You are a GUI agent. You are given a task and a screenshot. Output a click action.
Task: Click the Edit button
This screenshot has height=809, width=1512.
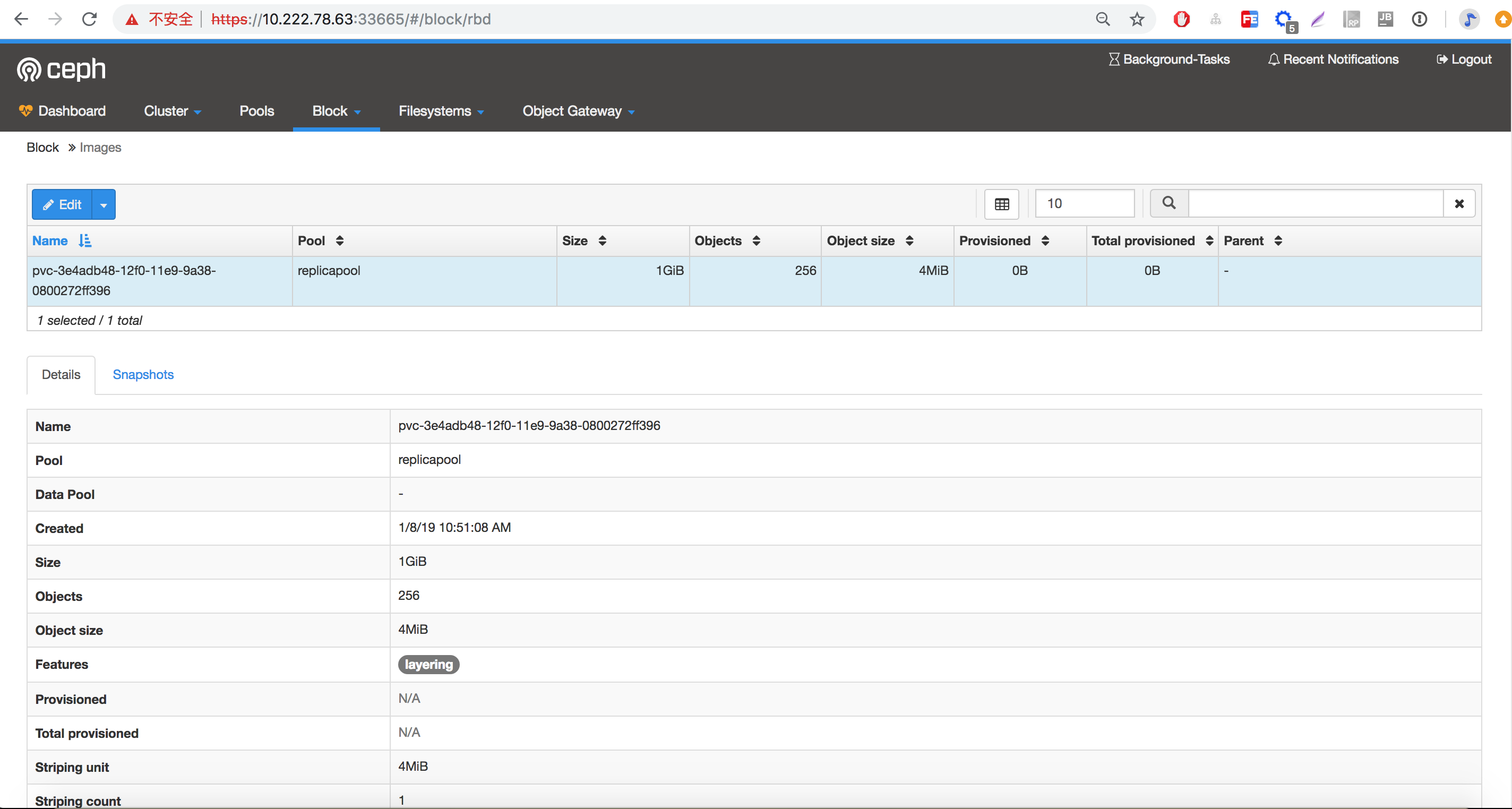click(62, 204)
